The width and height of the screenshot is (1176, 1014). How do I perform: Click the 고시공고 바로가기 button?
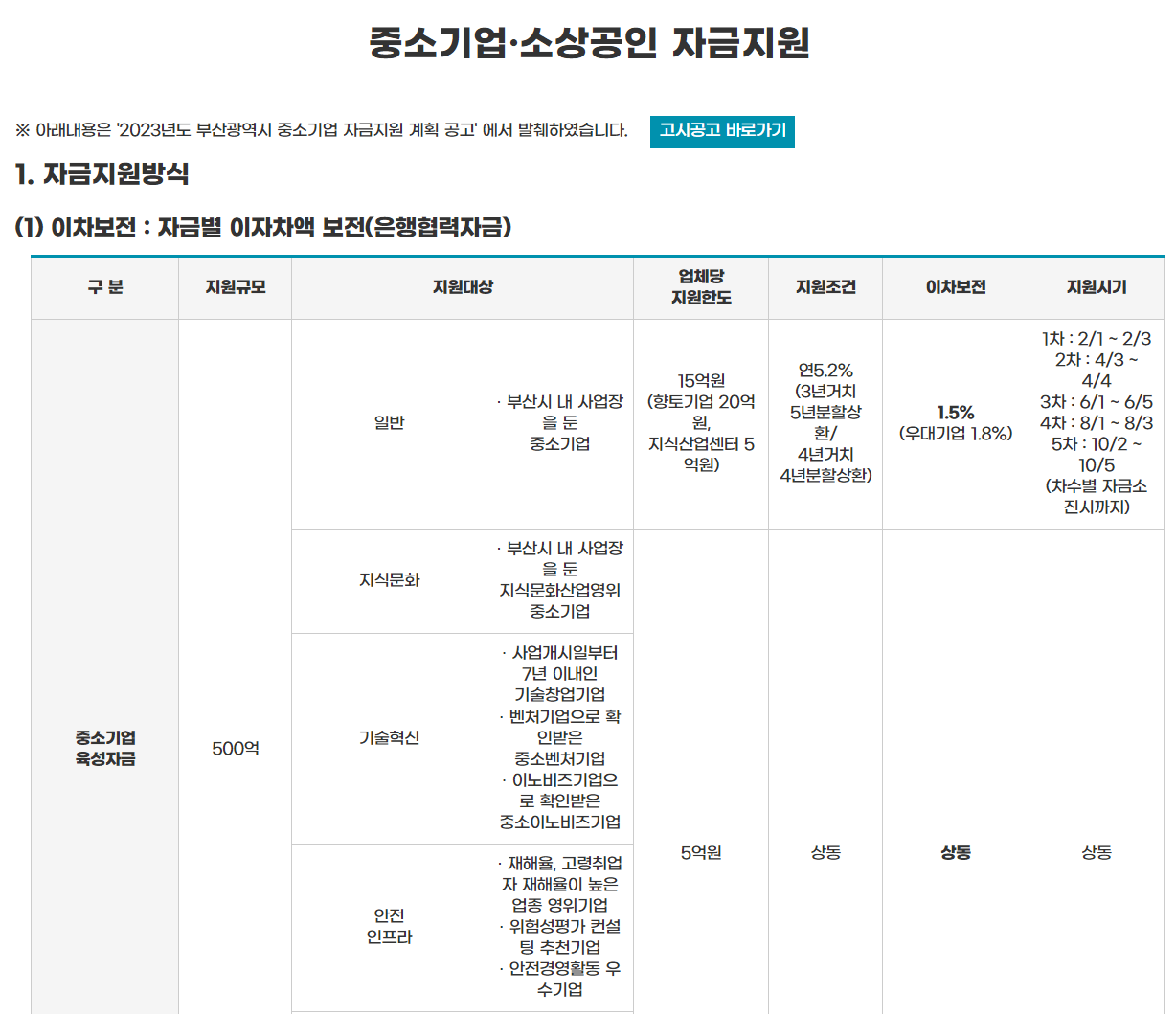[723, 132]
